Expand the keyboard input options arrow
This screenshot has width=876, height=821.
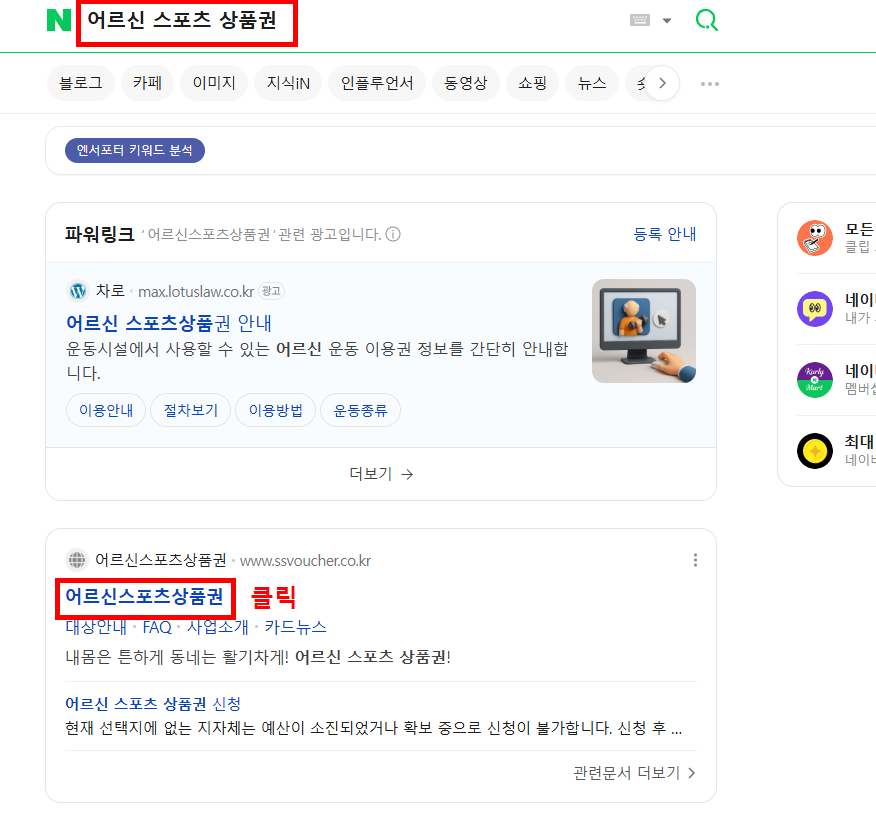click(x=666, y=21)
